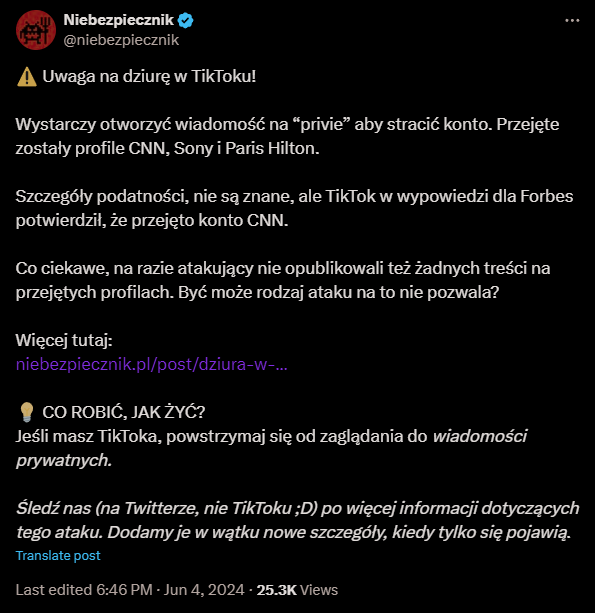Open the @niebezpiecznik handle link
595x613 pixels.
[121, 40]
